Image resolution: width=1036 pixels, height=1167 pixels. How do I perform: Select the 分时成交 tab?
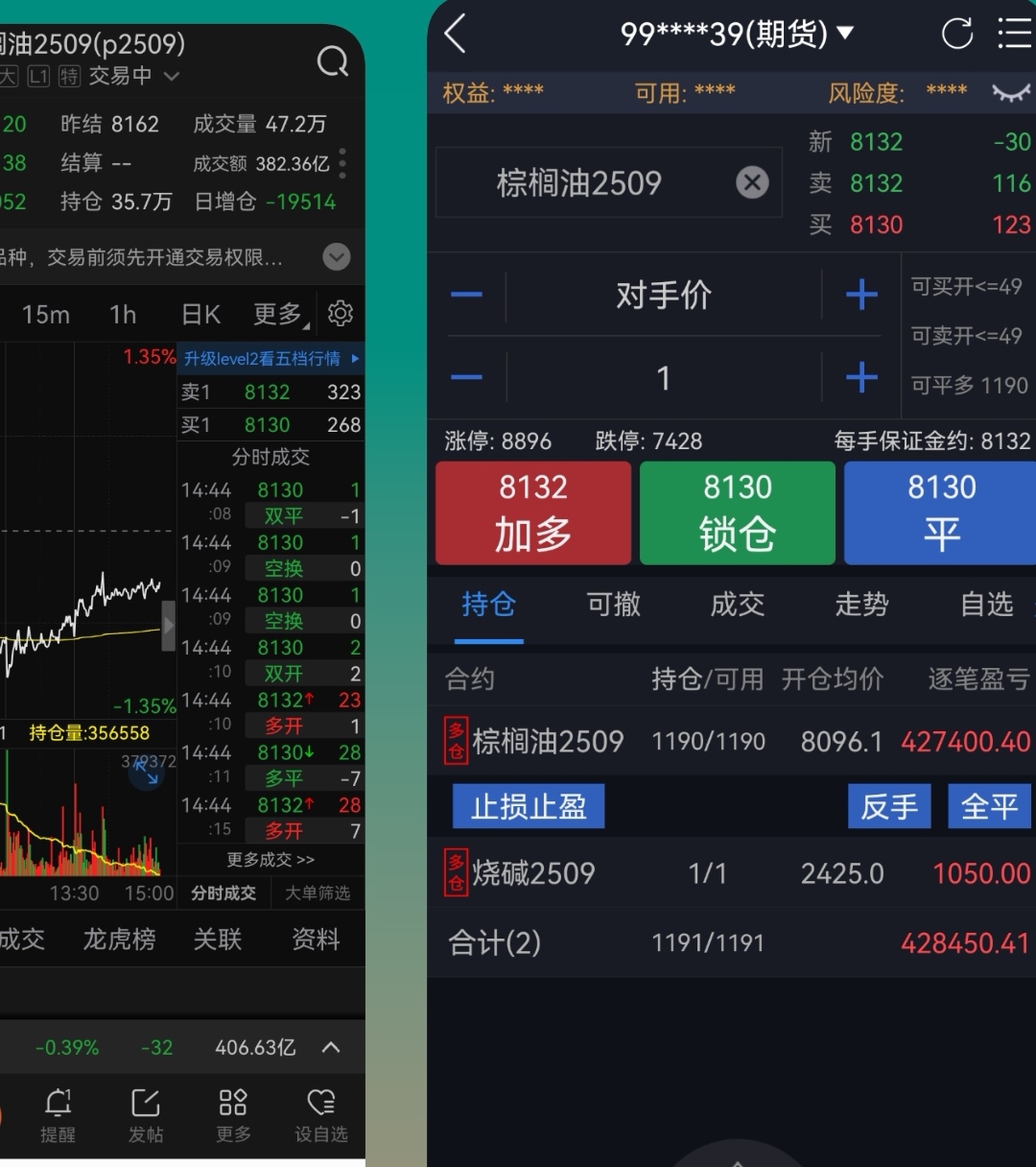[x=224, y=893]
